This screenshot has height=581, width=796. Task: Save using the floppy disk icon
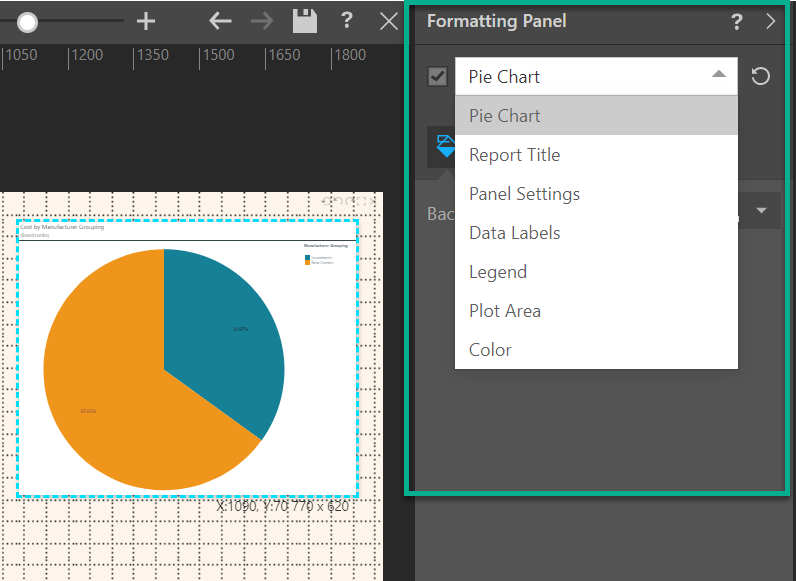304,21
